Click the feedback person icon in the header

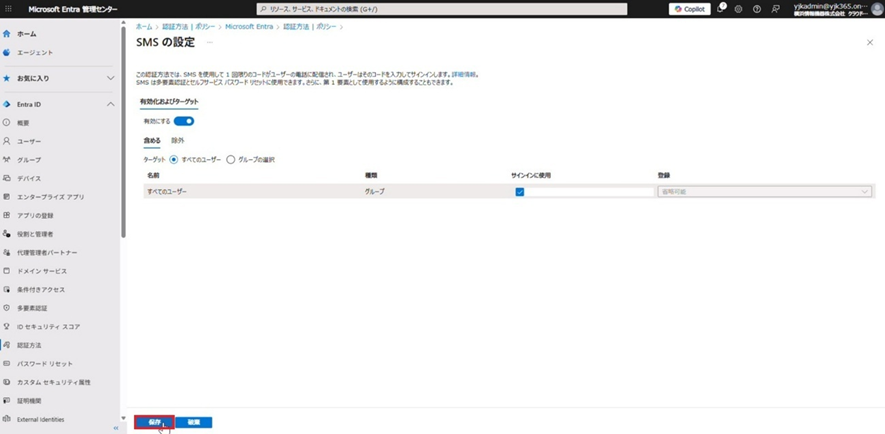[x=775, y=9]
